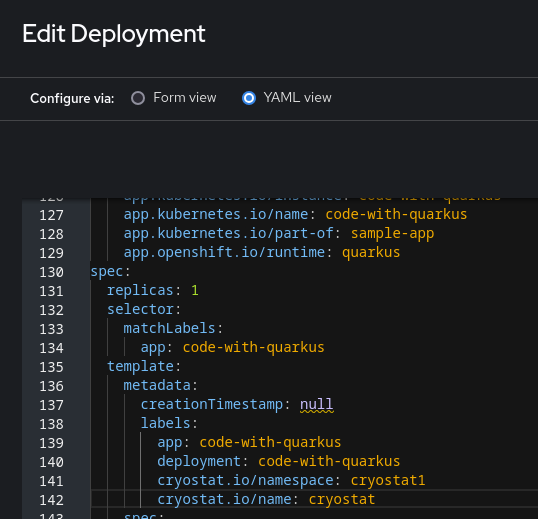Image resolution: width=538 pixels, height=519 pixels.
Task: Click the 'metadata:' key on line 136
Action: click(161, 385)
